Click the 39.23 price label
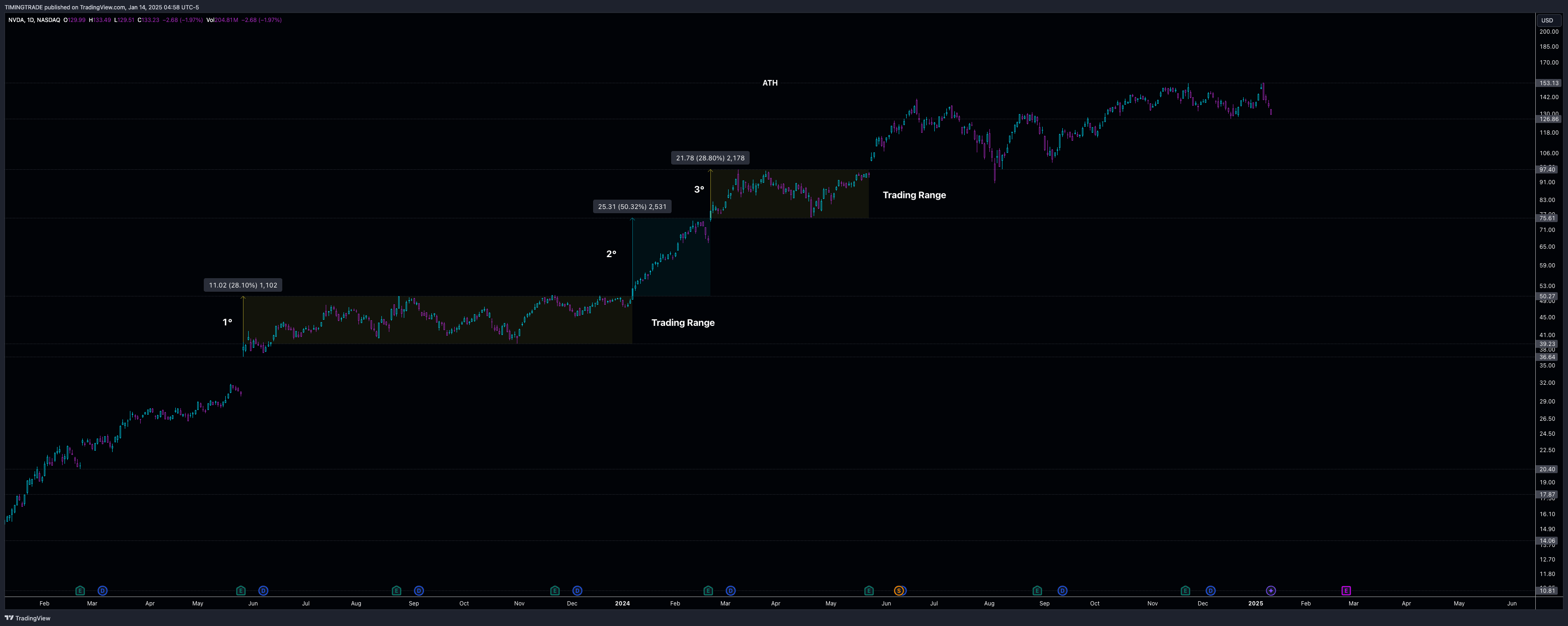 pyautogui.click(x=1547, y=344)
